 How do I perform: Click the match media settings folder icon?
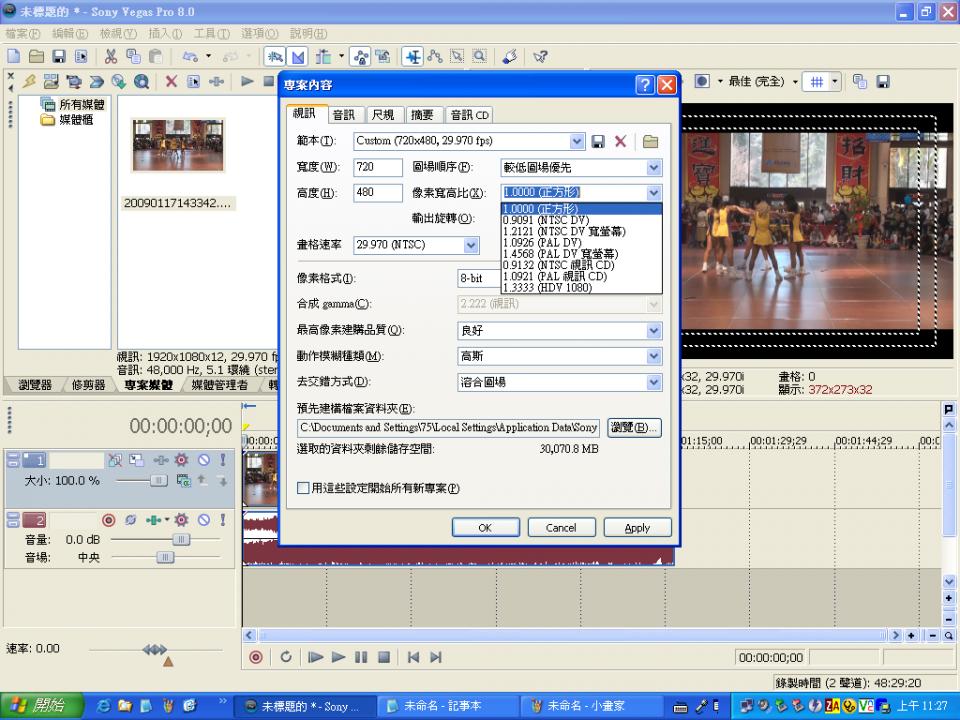pos(650,142)
